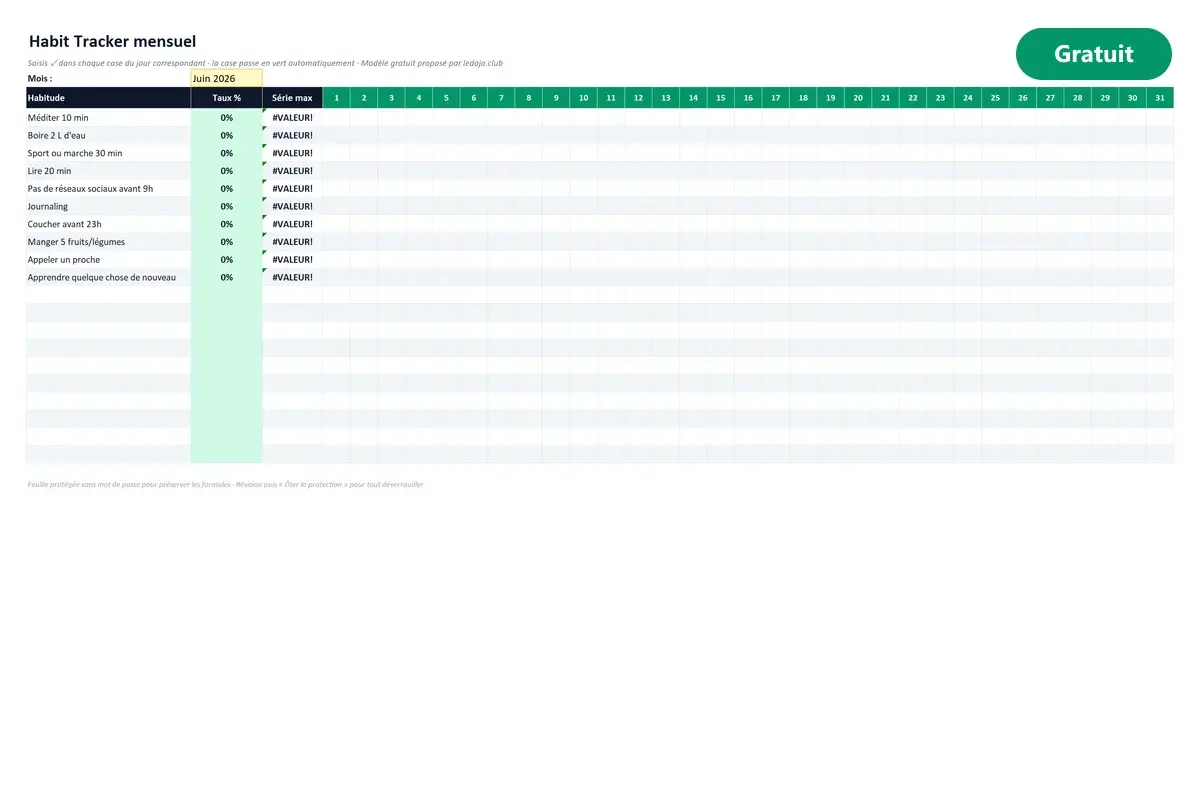Select Manger 5 fruits/légumes habit
1200x800 pixels.
pyautogui.click(x=108, y=242)
